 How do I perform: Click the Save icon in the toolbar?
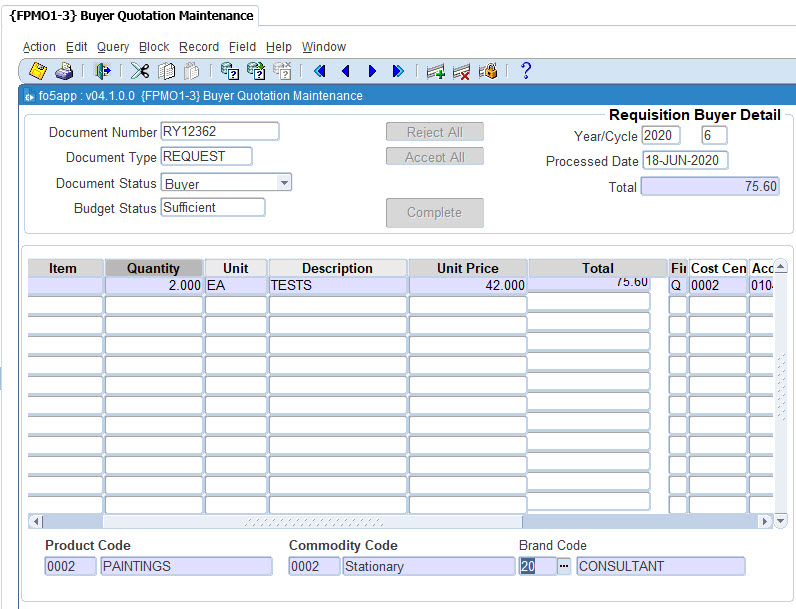(38, 71)
